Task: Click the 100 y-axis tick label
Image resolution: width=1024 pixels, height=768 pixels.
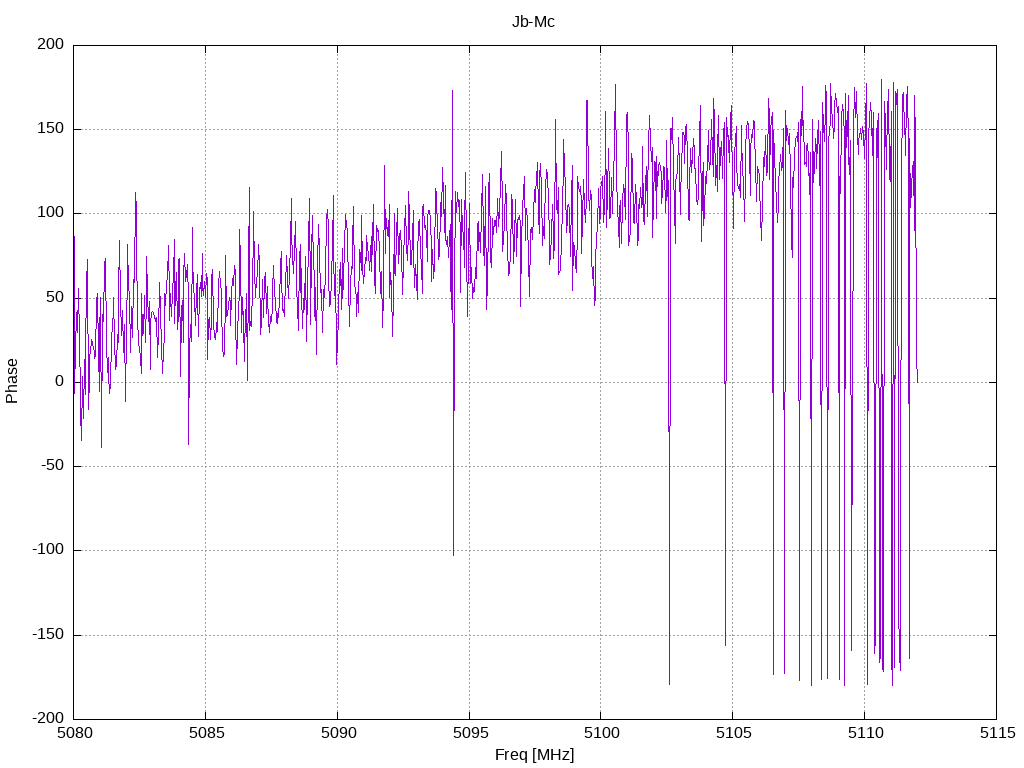Action: tap(51, 213)
